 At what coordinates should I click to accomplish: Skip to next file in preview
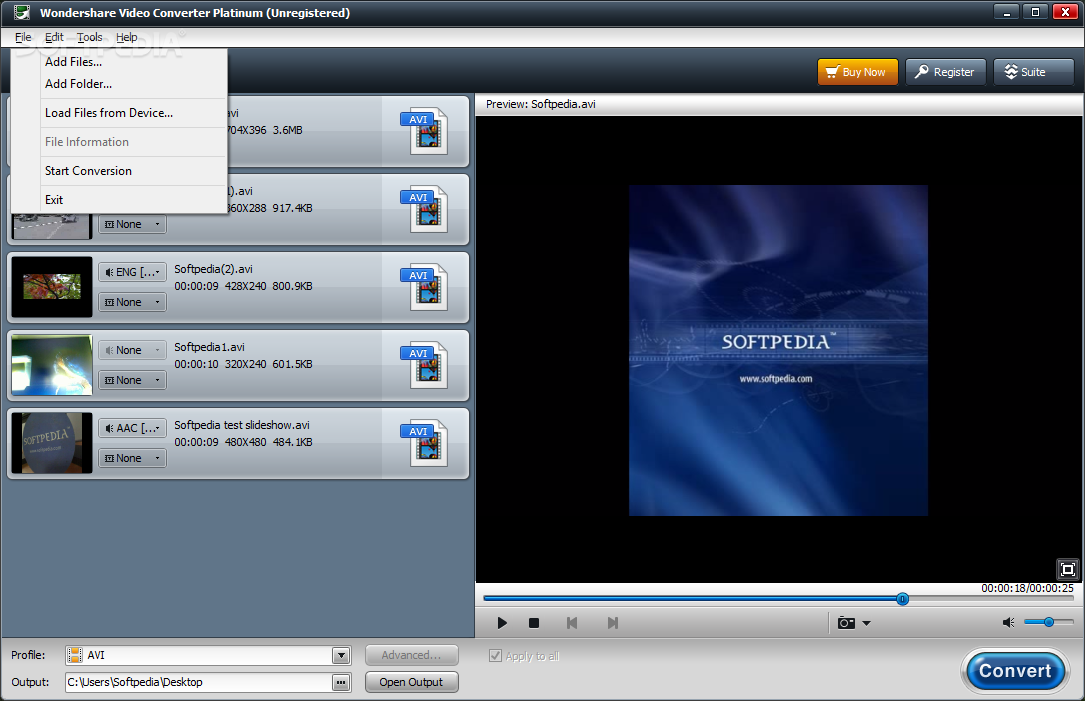(612, 623)
